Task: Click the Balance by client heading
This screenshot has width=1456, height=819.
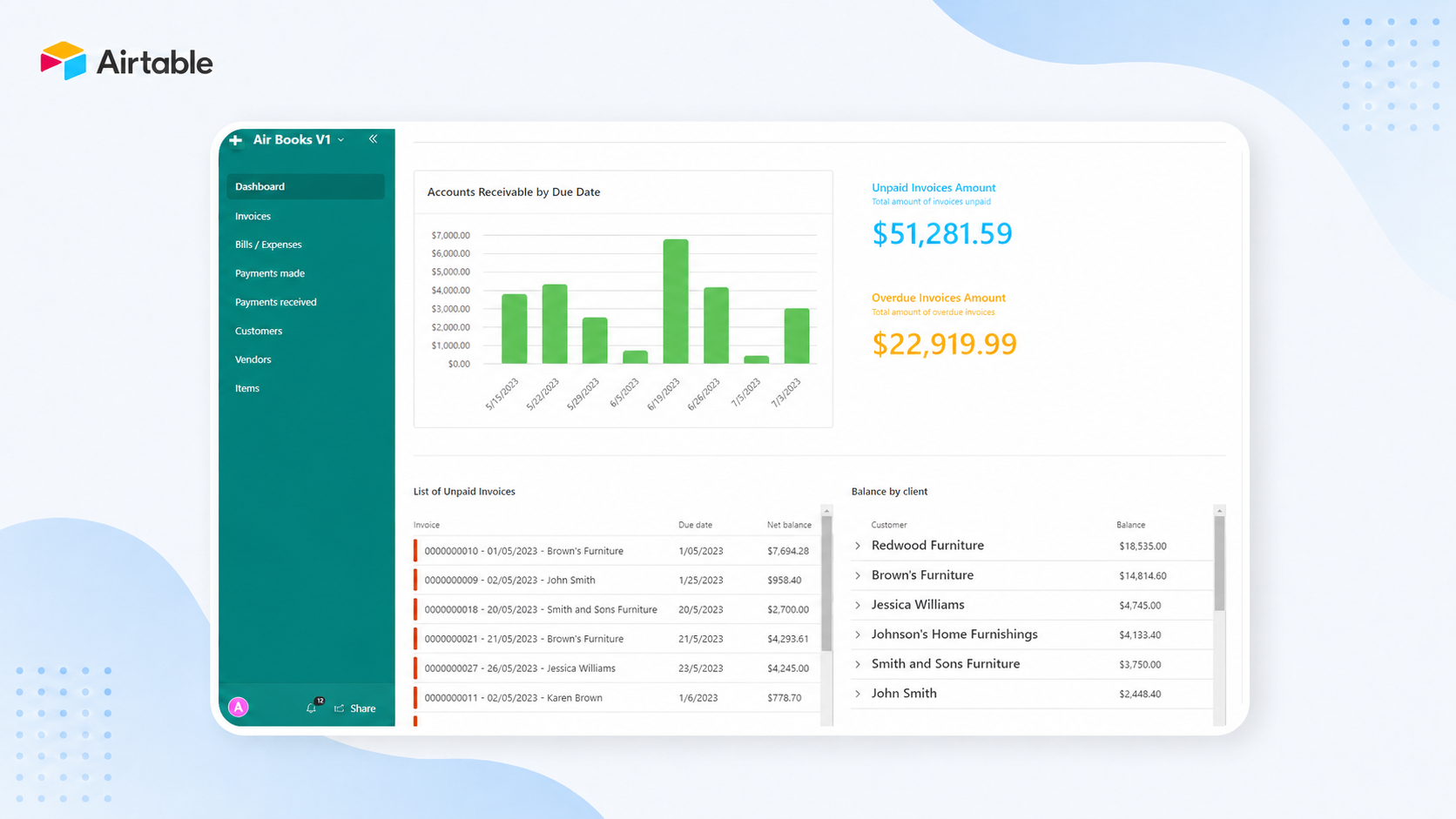Action: point(889,492)
